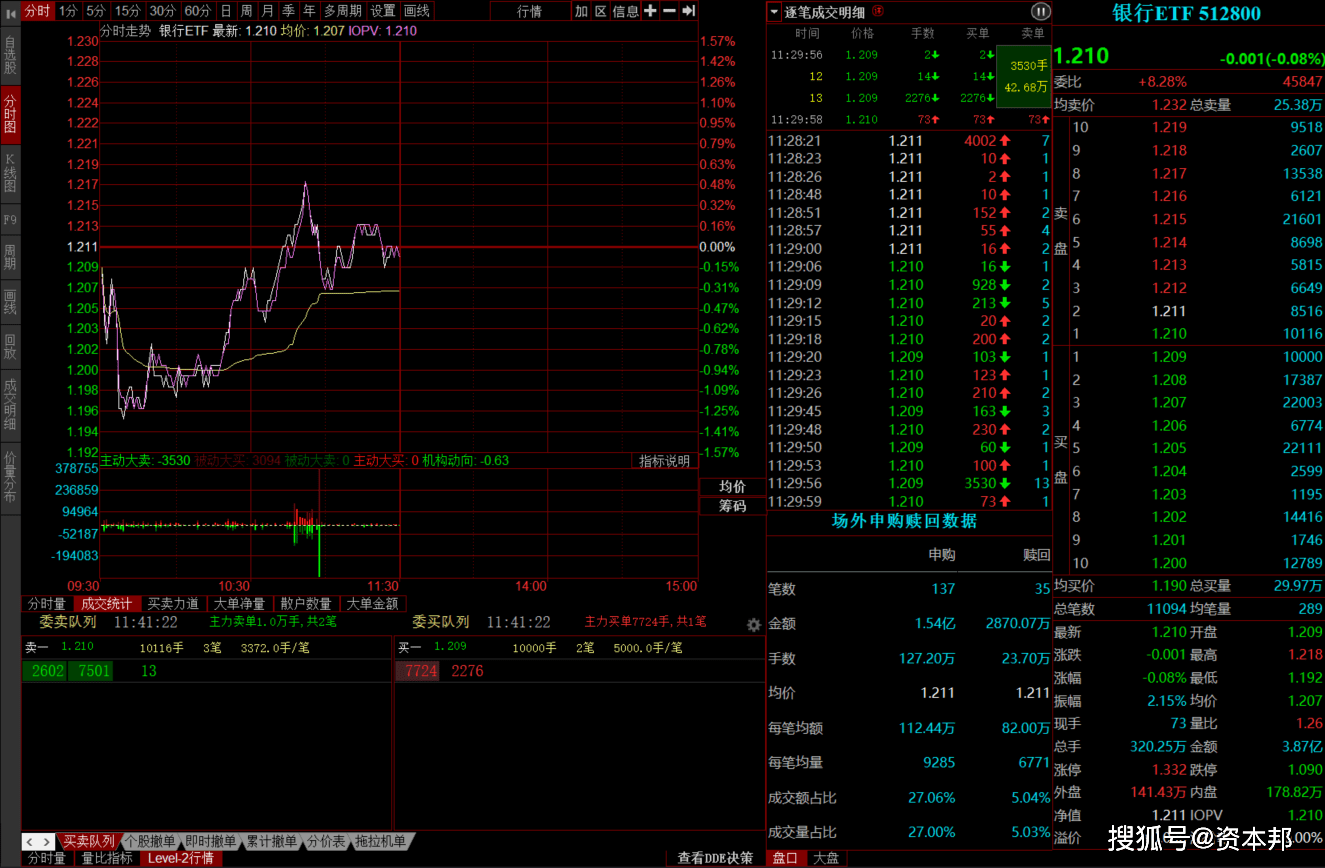Select the 量比指标 bottom tab
Screen dimensions: 1325x868
point(106,858)
